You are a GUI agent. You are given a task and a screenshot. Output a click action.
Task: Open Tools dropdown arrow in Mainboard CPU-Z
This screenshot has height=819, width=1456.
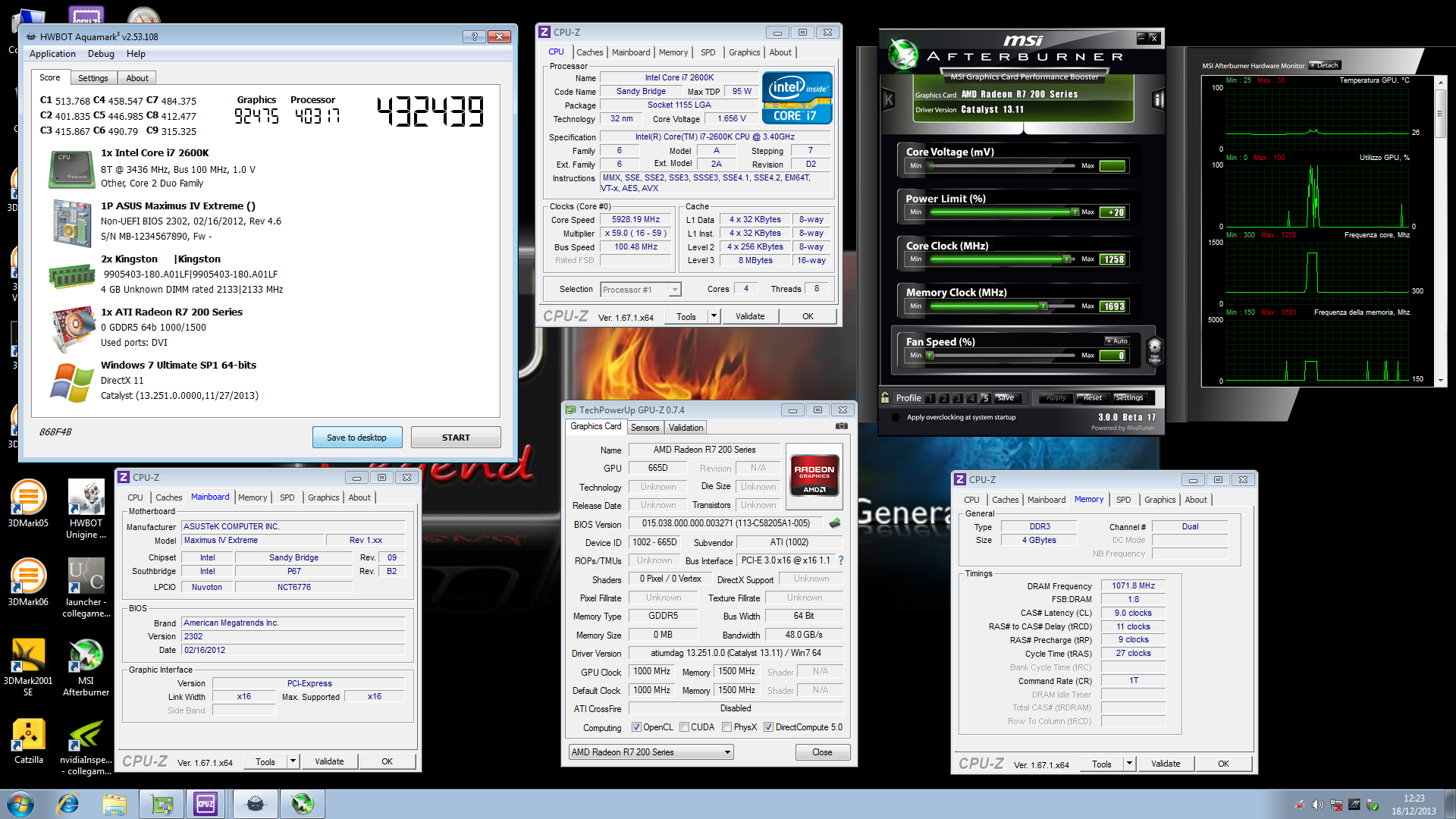[293, 761]
